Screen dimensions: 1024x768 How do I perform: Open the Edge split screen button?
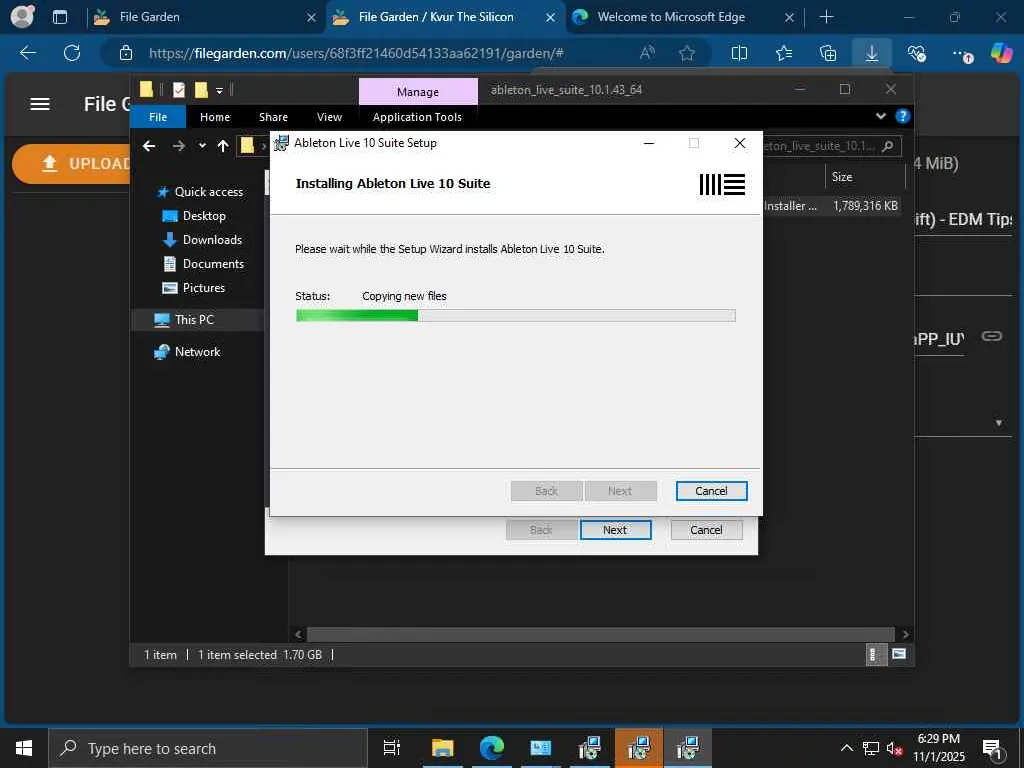coord(739,53)
